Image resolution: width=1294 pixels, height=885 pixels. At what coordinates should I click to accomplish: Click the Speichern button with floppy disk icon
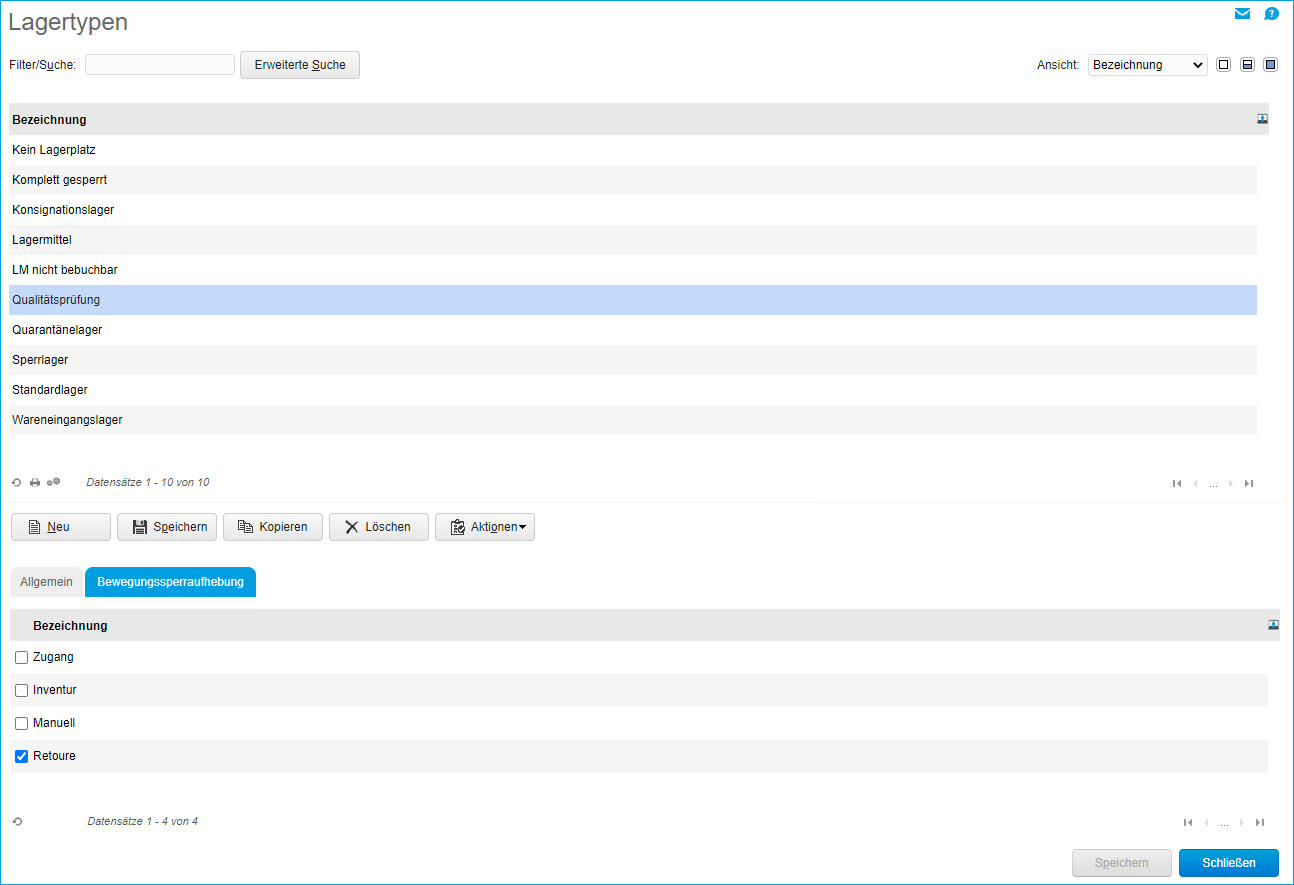click(x=167, y=527)
